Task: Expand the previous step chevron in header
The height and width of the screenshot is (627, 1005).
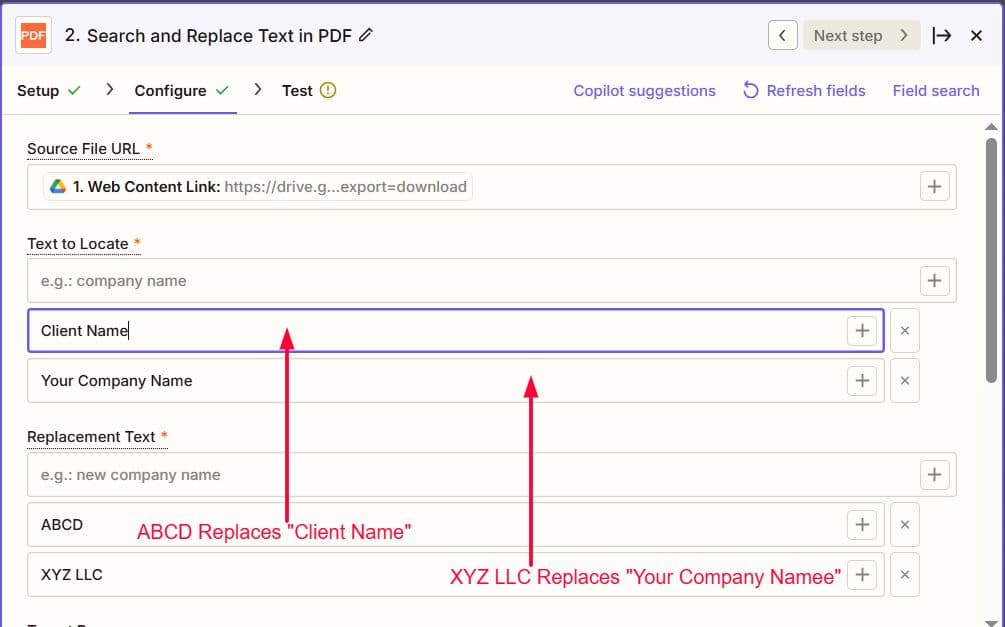Action: click(783, 35)
